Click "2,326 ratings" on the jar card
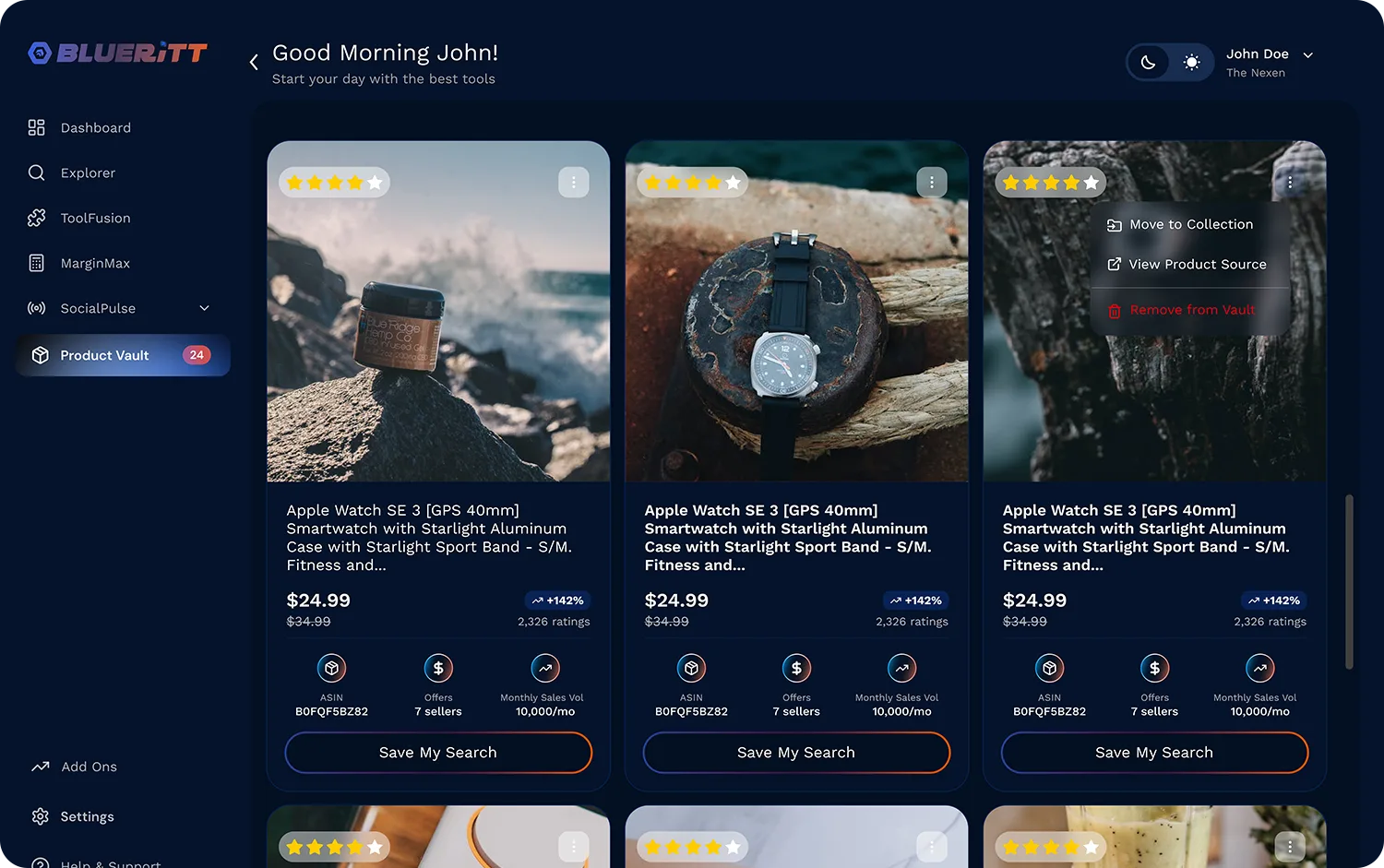Viewport: 1384px width, 868px height. pos(554,622)
